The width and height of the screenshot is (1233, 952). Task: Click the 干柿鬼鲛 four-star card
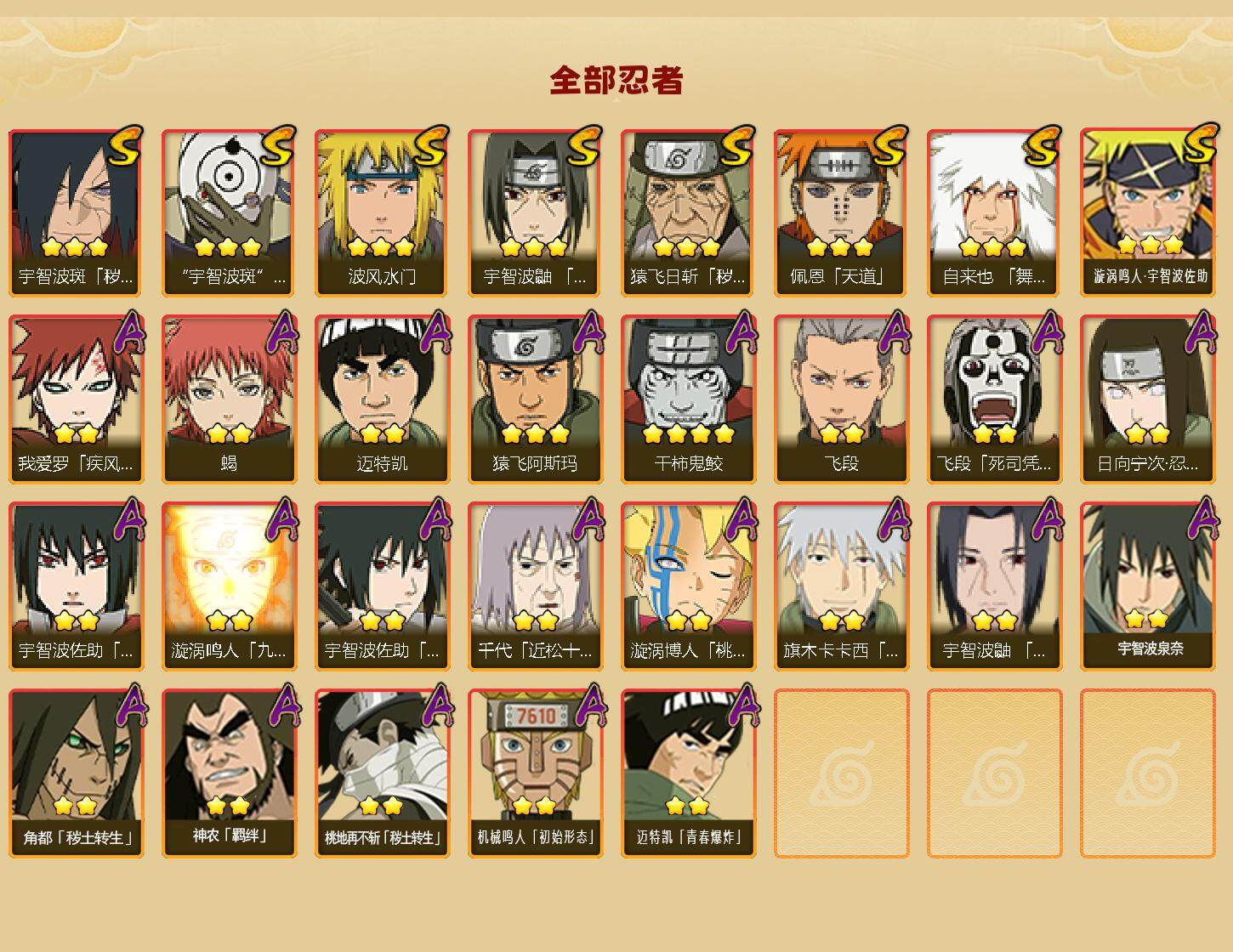[688, 399]
